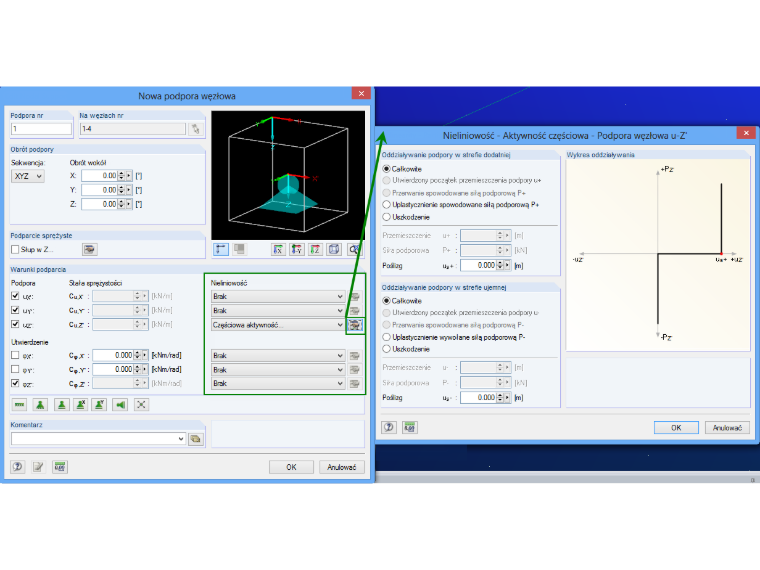Click the Poślizg uz- value field
The height and width of the screenshot is (570, 760).
click(x=478, y=397)
